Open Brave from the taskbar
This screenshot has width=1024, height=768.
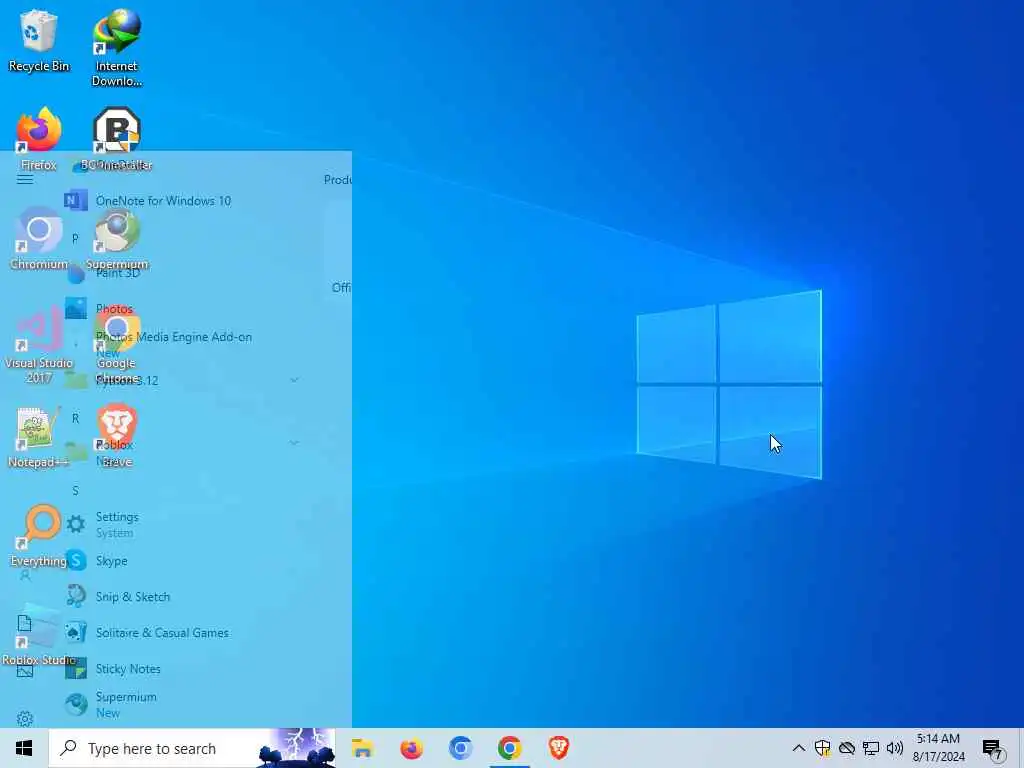(x=558, y=748)
